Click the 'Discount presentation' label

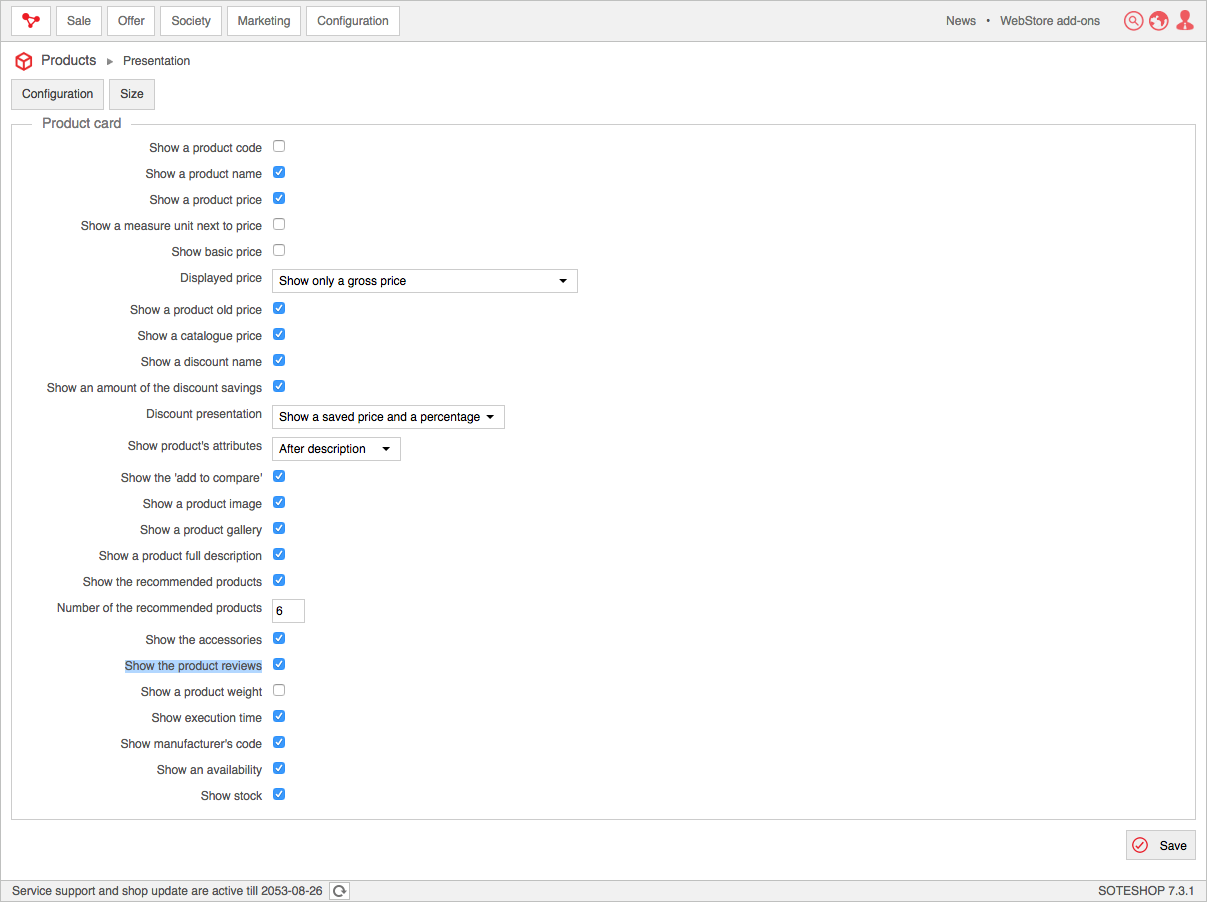tap(204, 414)
